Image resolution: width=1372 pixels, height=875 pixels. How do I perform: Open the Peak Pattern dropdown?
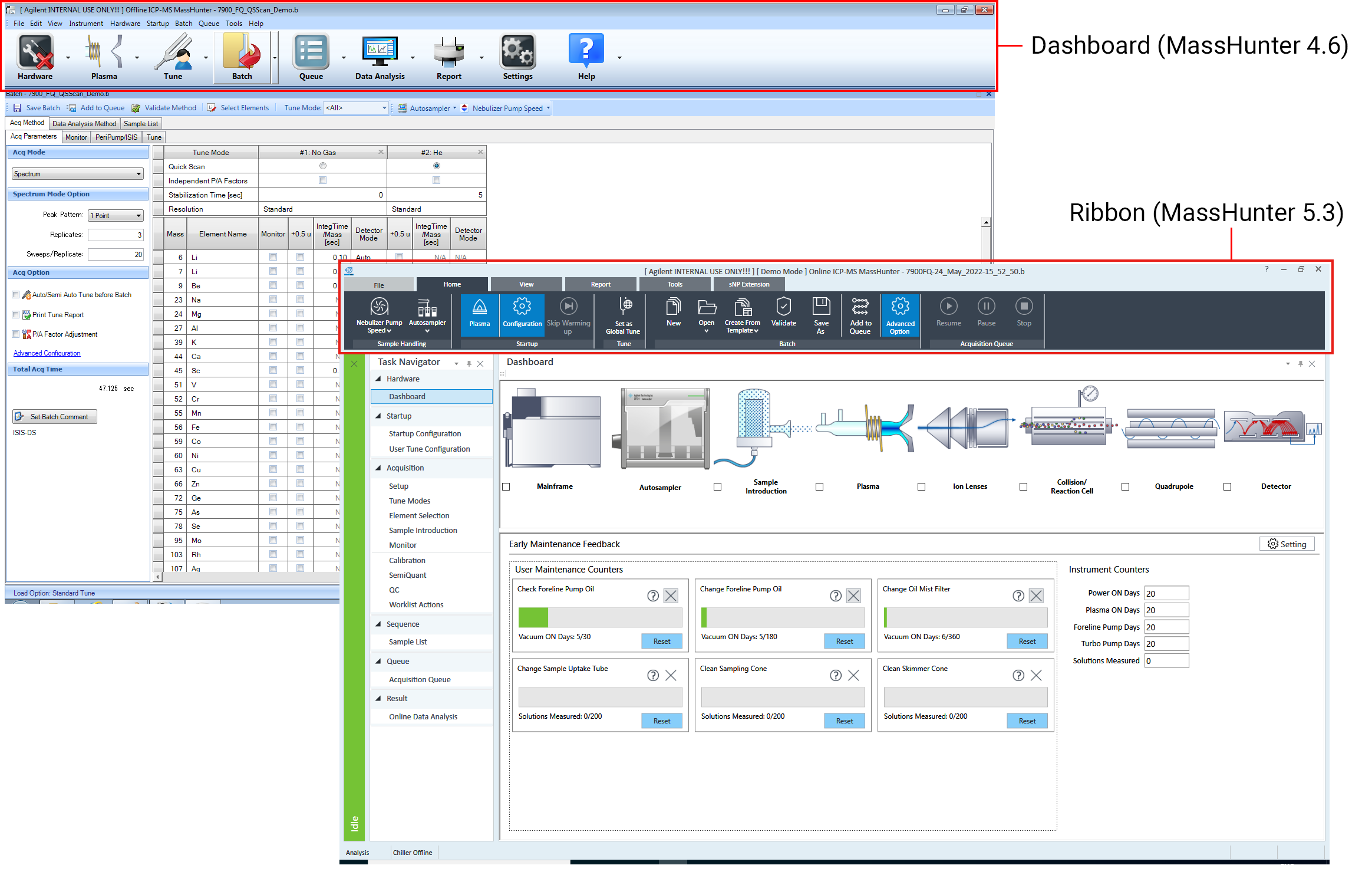pyautogui.click(x=116, y=216)
